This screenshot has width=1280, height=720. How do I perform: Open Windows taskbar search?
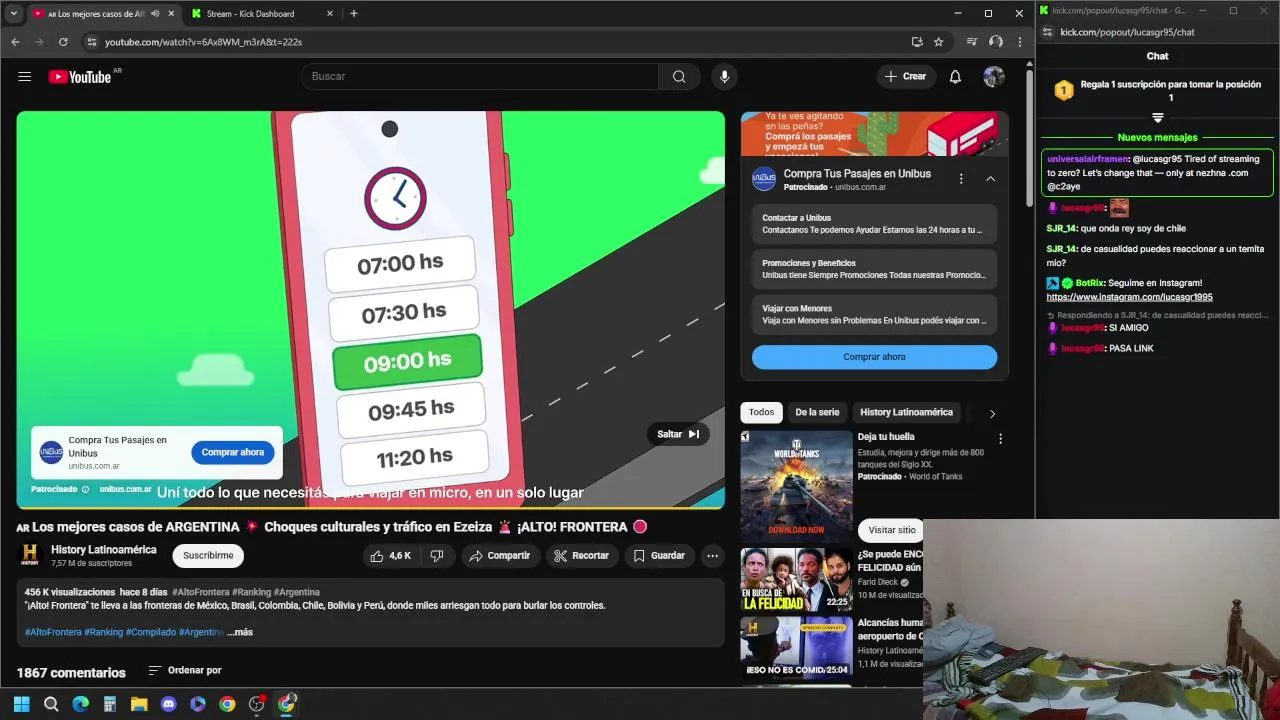coord(51,704)
